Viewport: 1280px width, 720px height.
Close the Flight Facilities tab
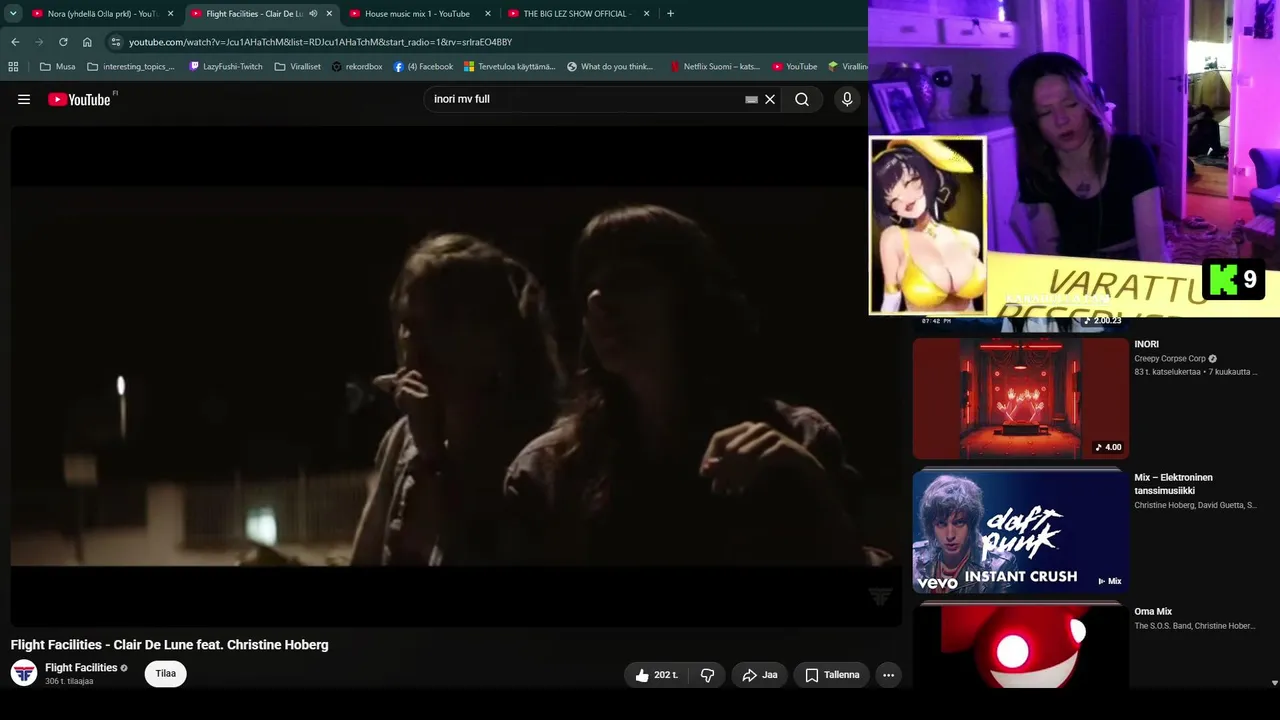(329, 14)
